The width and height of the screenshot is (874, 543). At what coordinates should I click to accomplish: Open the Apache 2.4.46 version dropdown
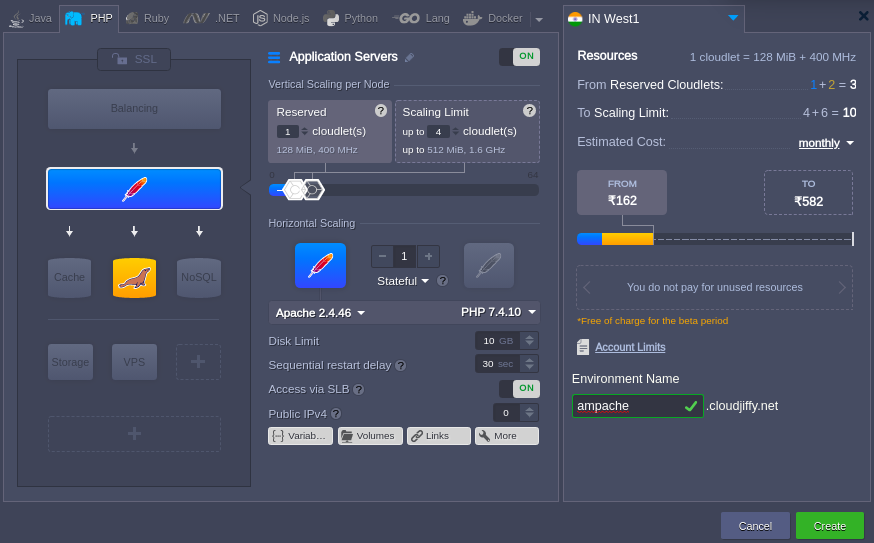(321, 313)
